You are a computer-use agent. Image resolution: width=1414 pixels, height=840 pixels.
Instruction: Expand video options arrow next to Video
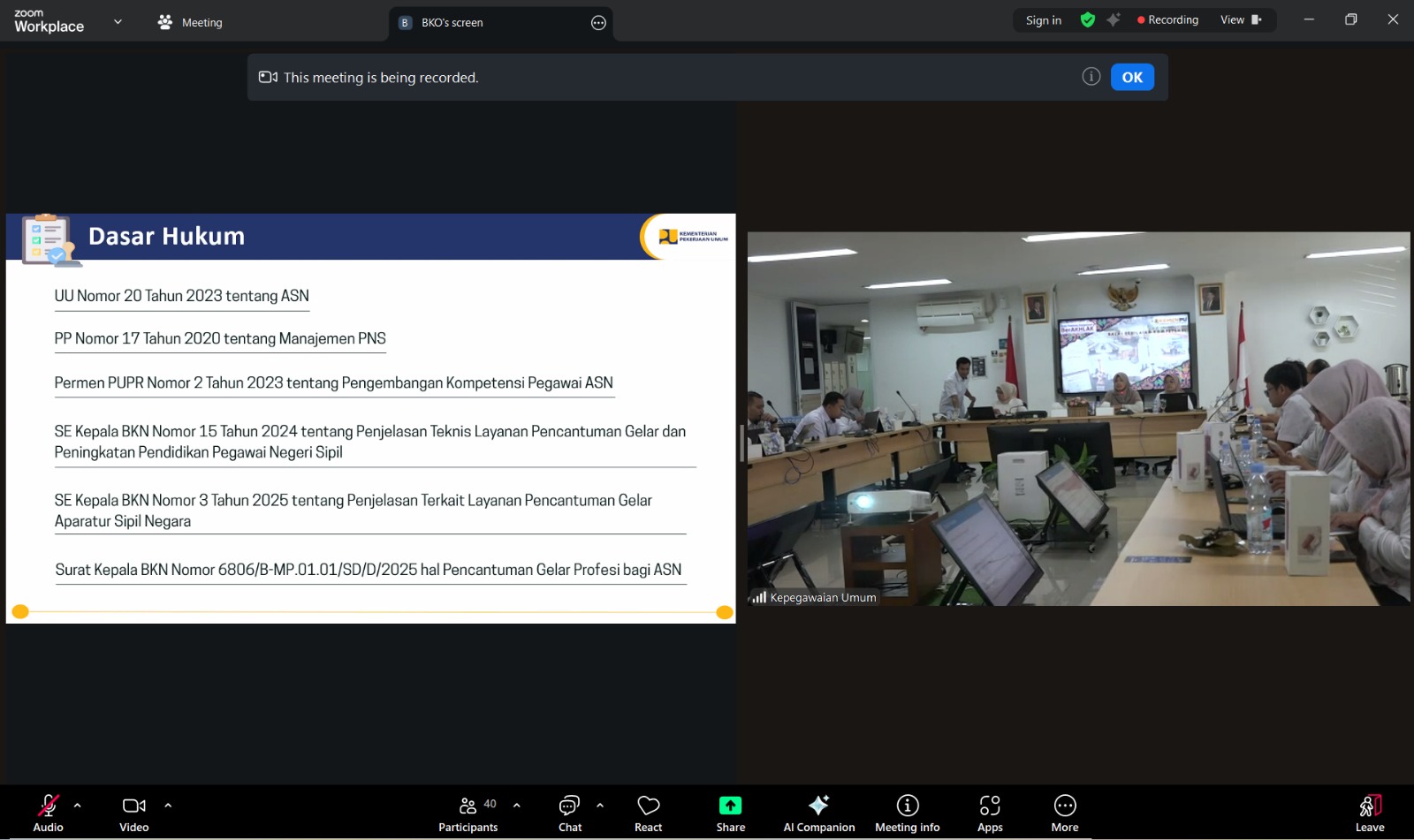(x=168, y=806)
